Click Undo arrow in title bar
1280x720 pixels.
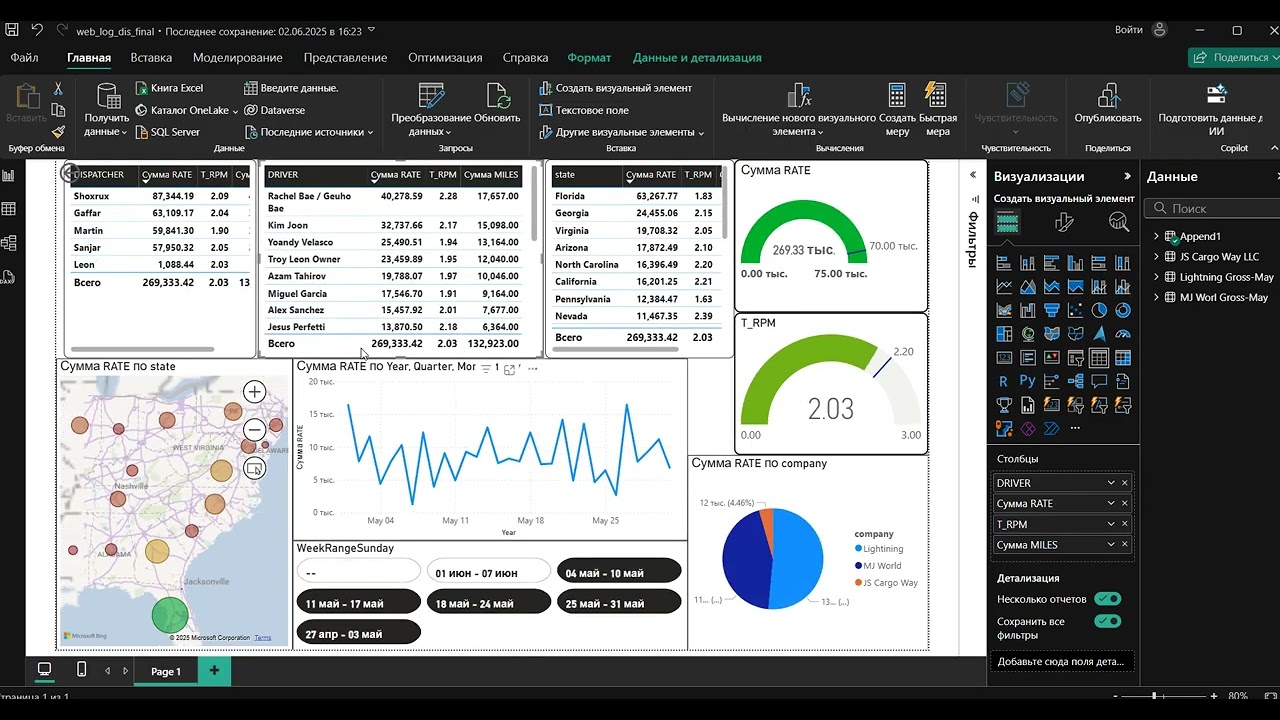click(37, 30)
